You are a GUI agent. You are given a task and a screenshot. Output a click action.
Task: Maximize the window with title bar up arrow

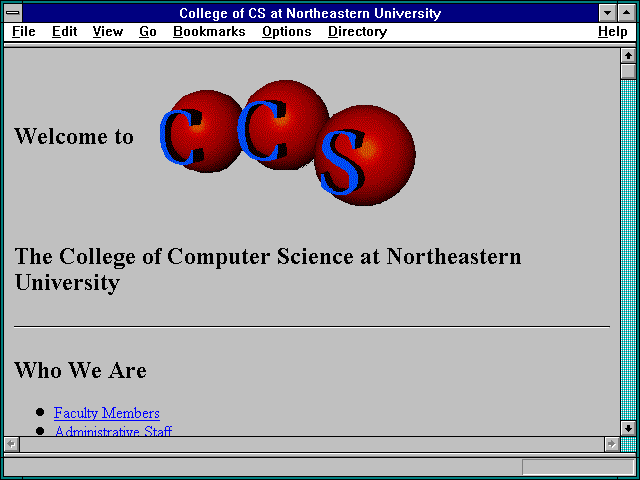click(x=627, y=13)
